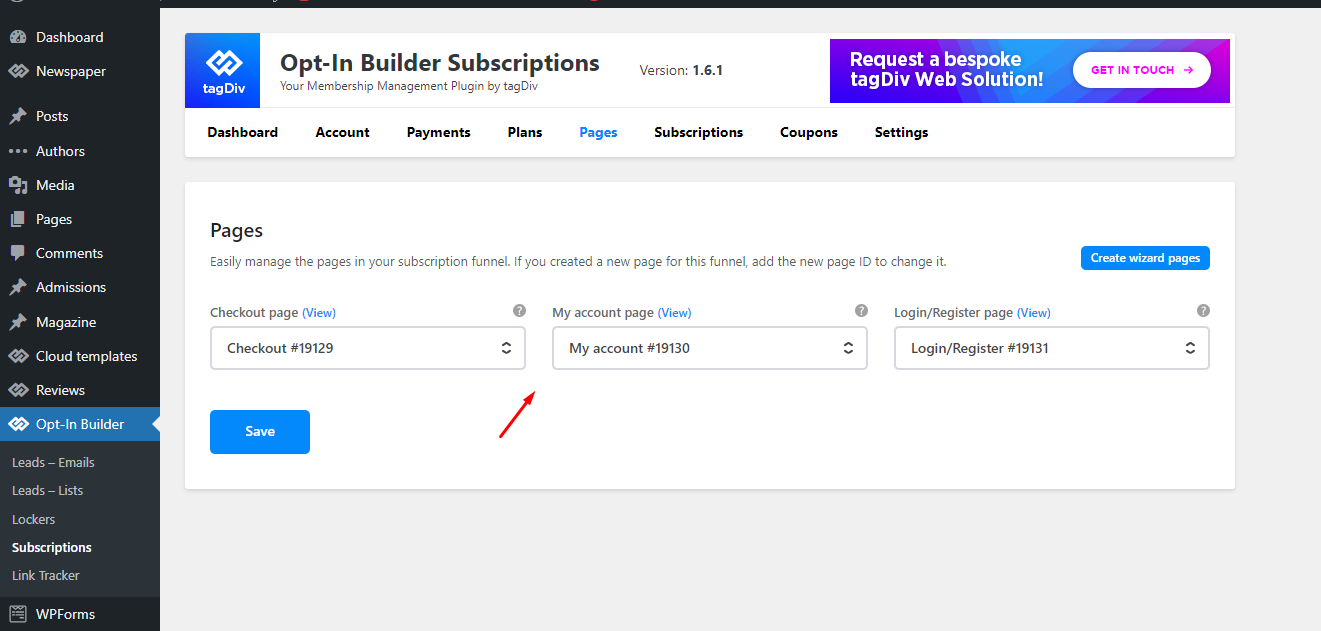Image resolution: width=1321 pixels, height=631 pixels.
Task: Click the Authors dots icon
Action: pyautogui.click(x=18, y=151)
